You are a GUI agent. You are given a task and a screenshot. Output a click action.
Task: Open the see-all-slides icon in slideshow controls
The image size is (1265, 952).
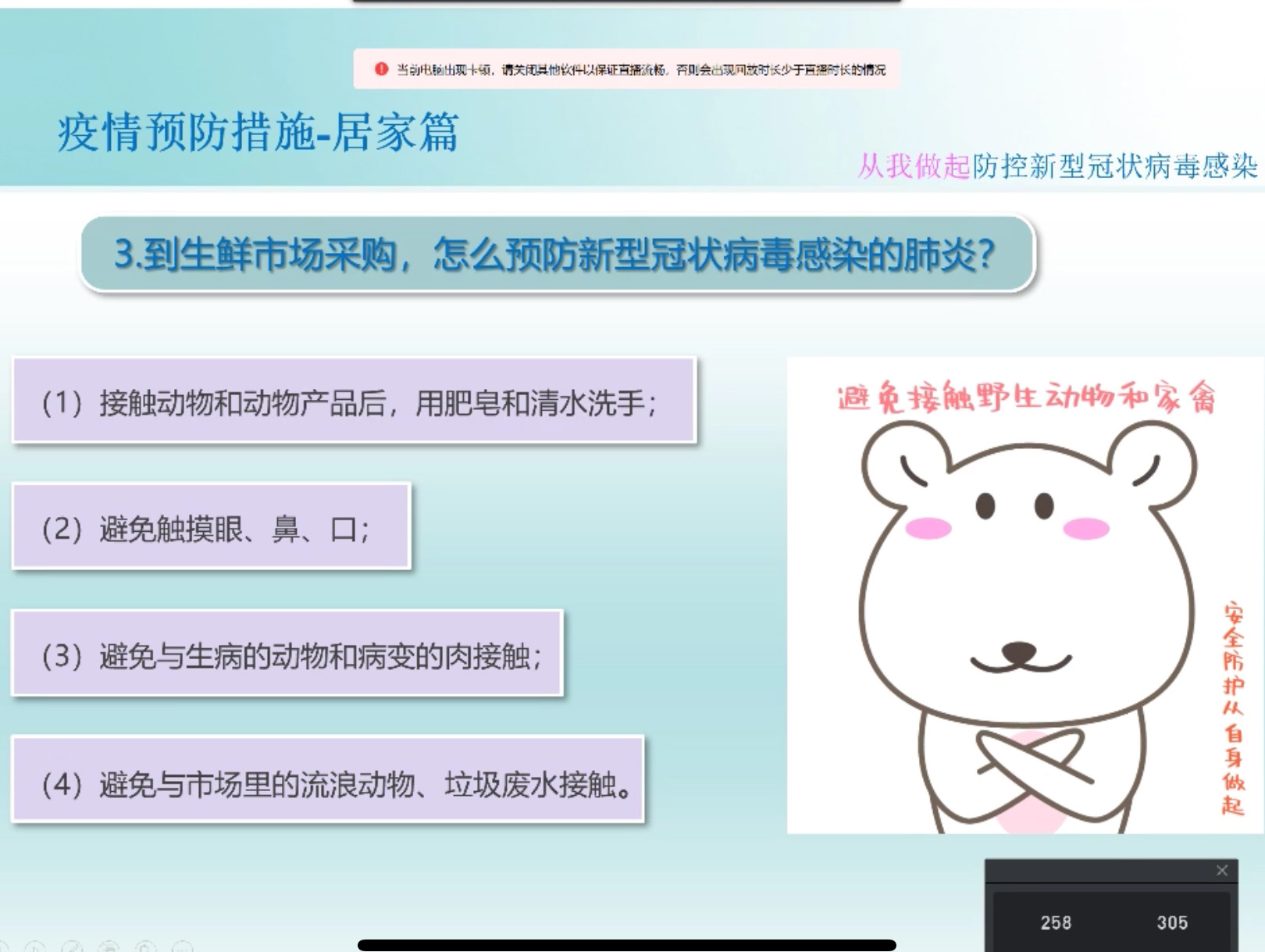point(109,947)
